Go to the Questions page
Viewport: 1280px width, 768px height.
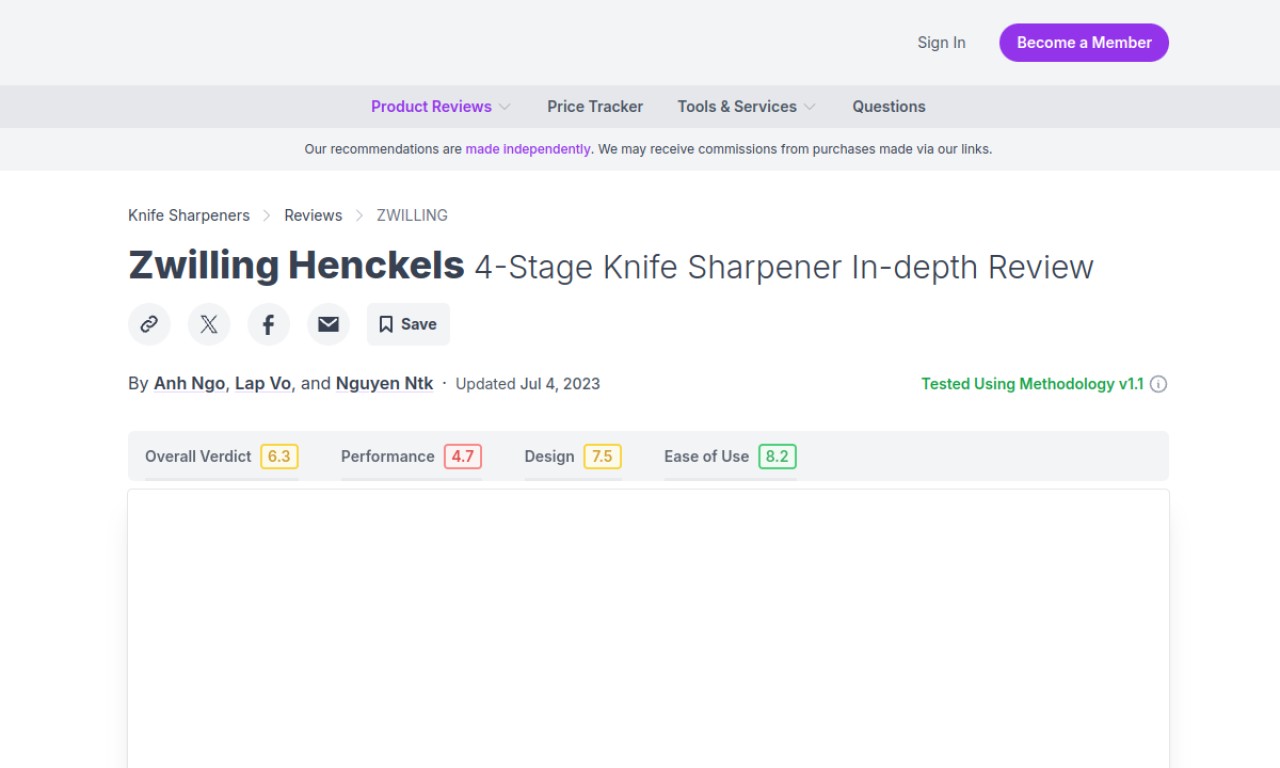(x=888, y=107)
